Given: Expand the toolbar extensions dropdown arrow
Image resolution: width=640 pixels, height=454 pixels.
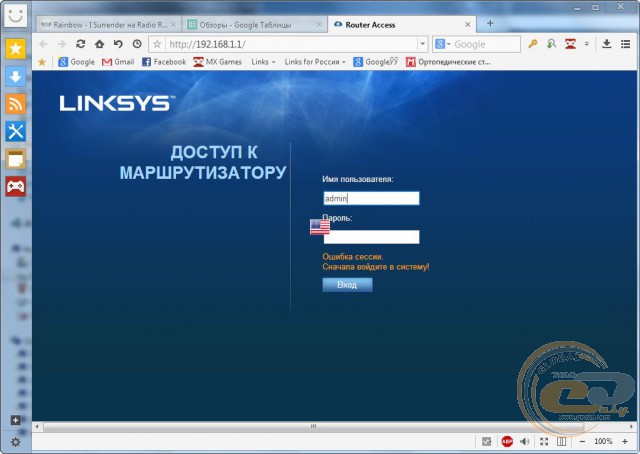Looking at the screenshot, I should [x=587, y=44].
